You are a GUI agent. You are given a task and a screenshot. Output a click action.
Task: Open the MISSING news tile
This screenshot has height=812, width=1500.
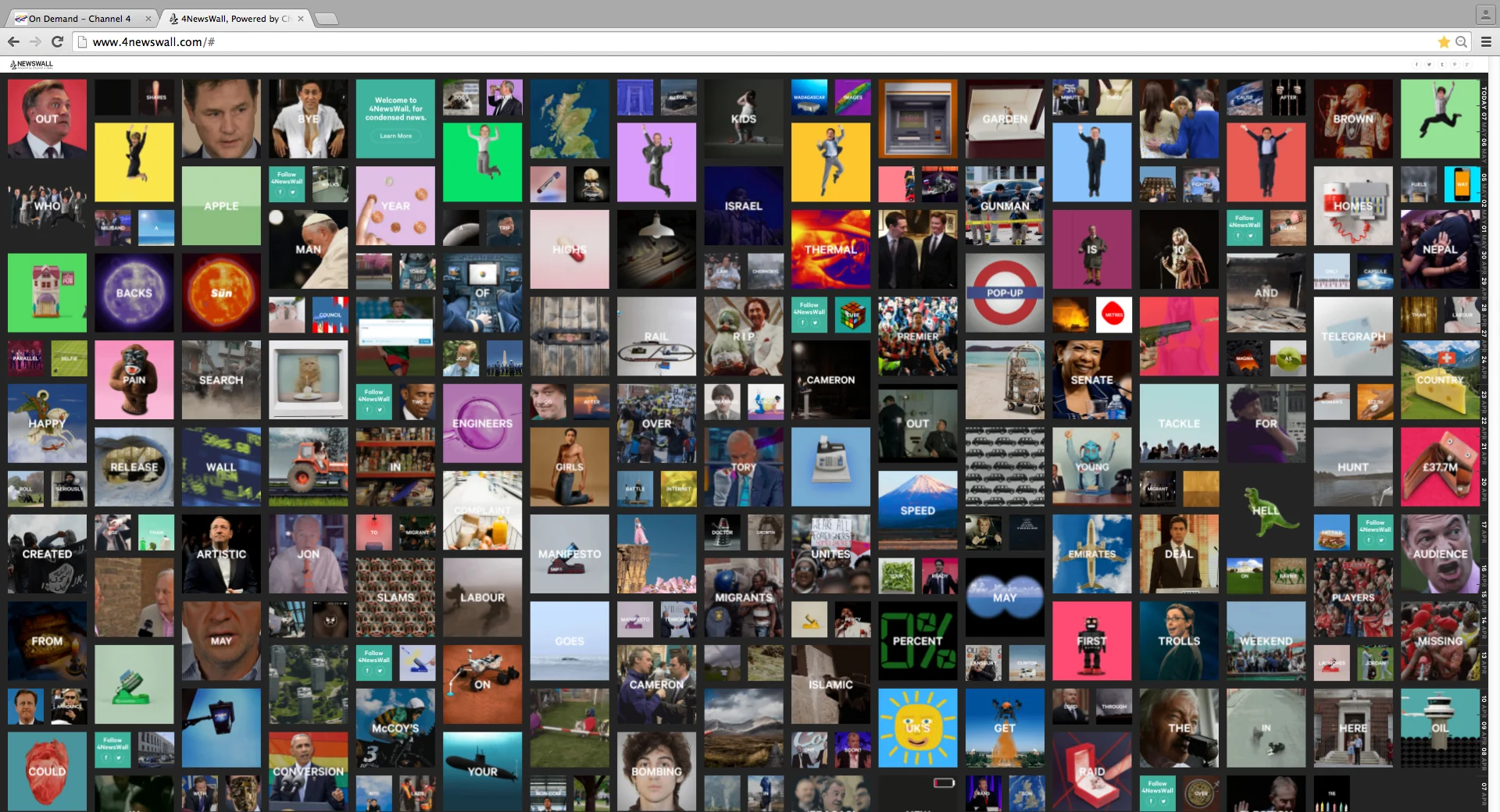click(x=1440, y=640)
